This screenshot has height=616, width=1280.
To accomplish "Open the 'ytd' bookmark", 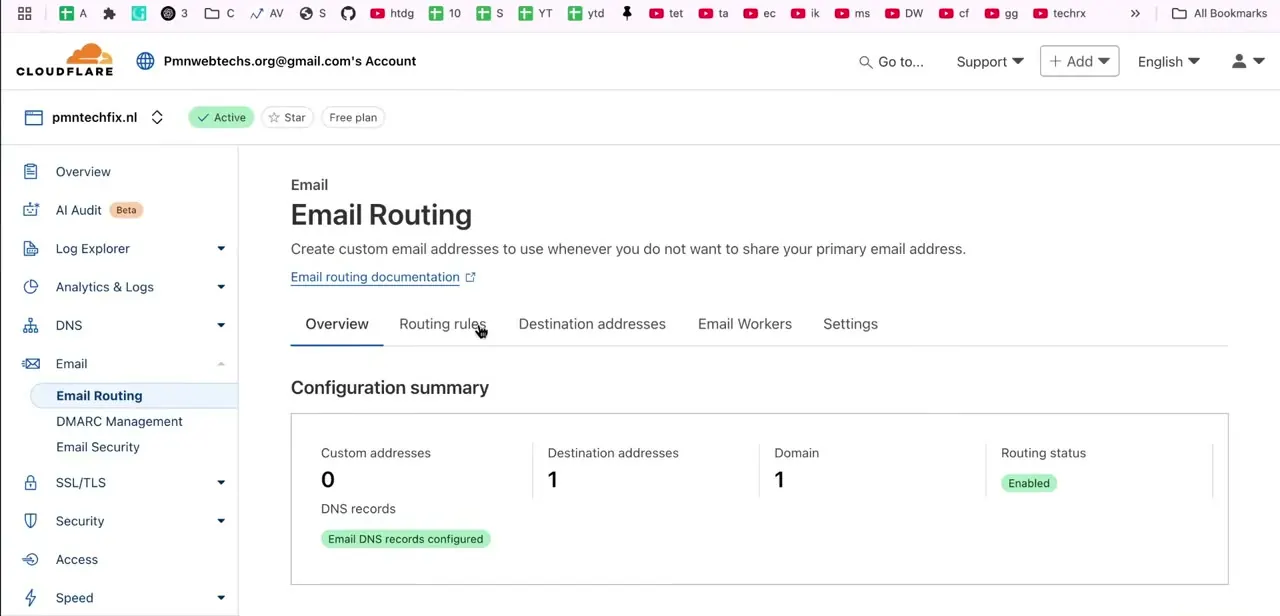I will click(586, 13).
